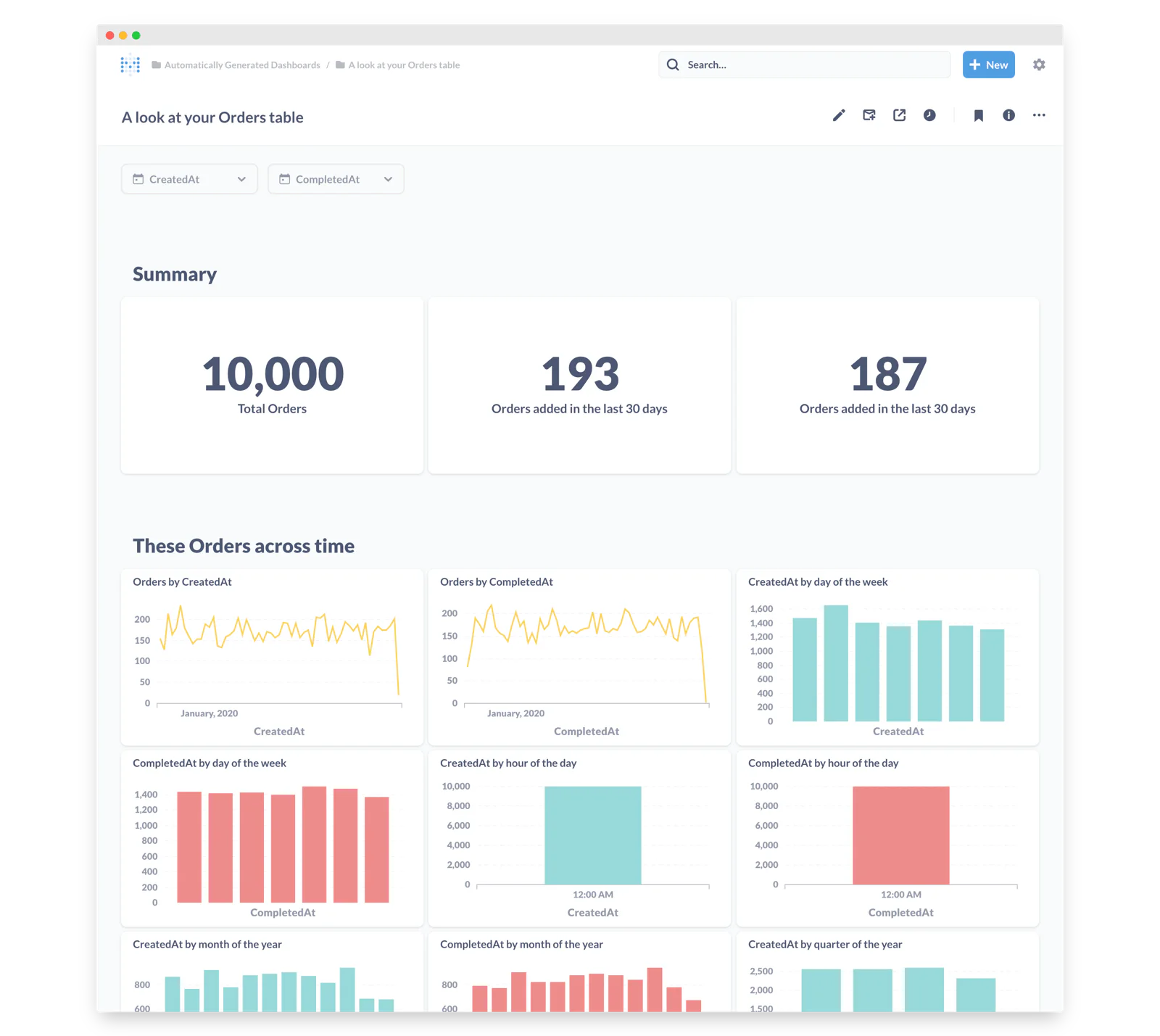The width and height of the screenshot is (1160, 1036).
Task: Click the 193 orders scalar card
Action: 579,385
